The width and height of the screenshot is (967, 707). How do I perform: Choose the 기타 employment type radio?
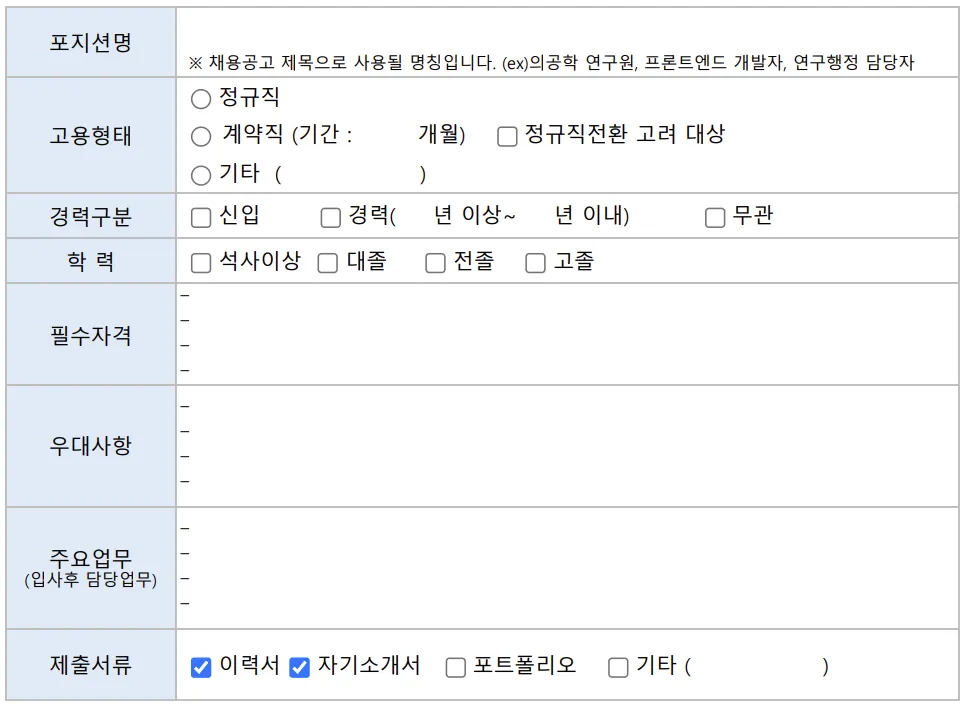coord(201,176)
